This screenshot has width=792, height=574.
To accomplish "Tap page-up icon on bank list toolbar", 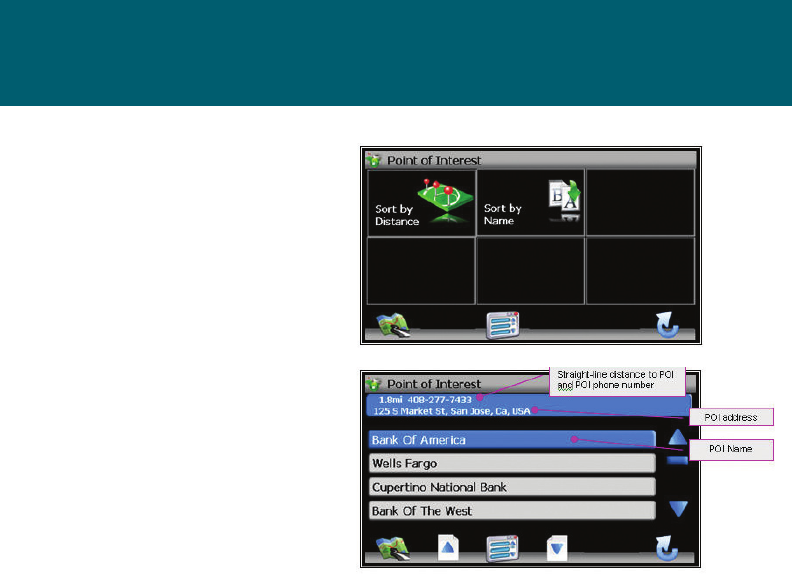I will [x=448, y=548].
